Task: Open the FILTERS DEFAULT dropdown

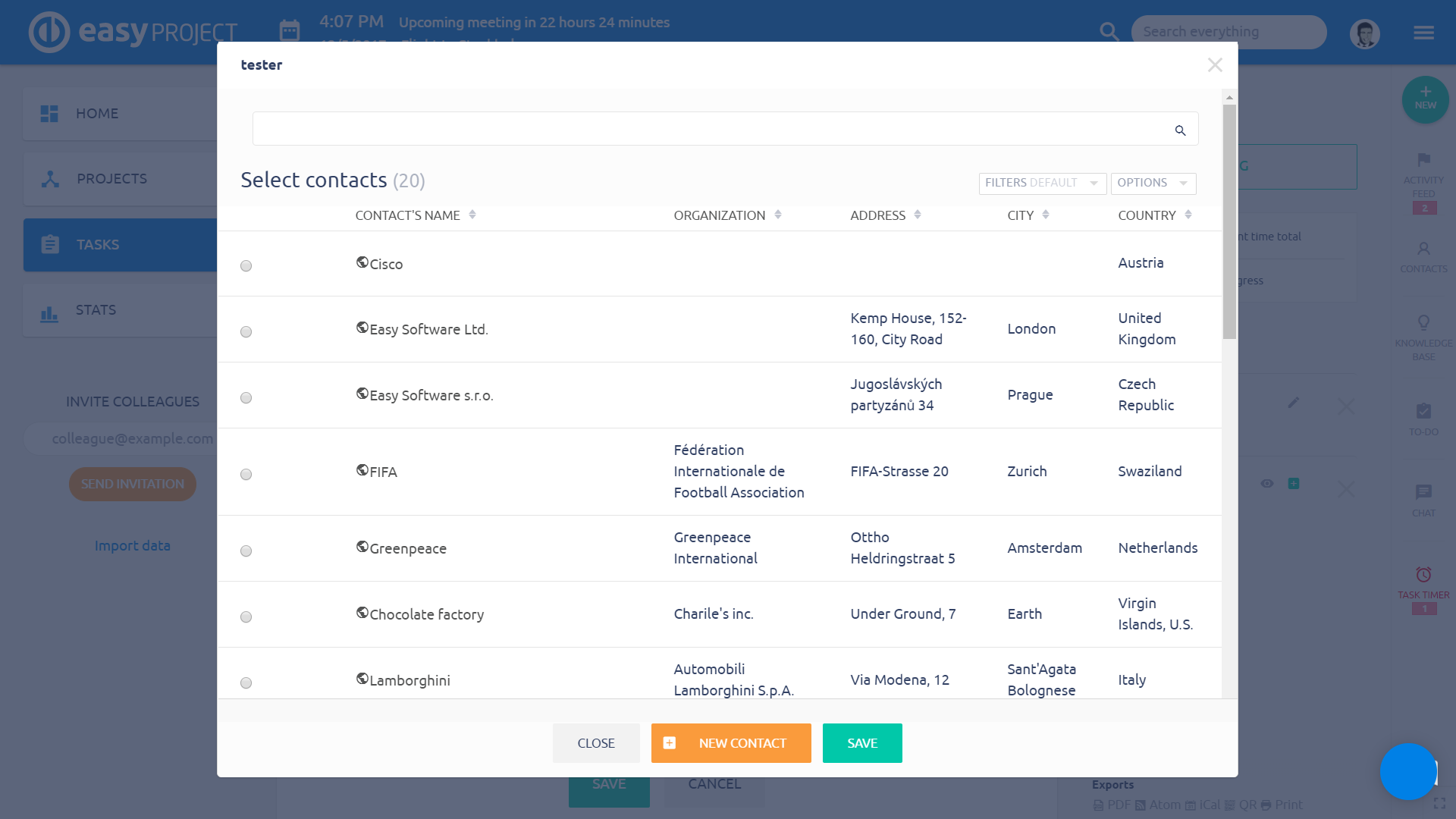Action: [1042, 184]
